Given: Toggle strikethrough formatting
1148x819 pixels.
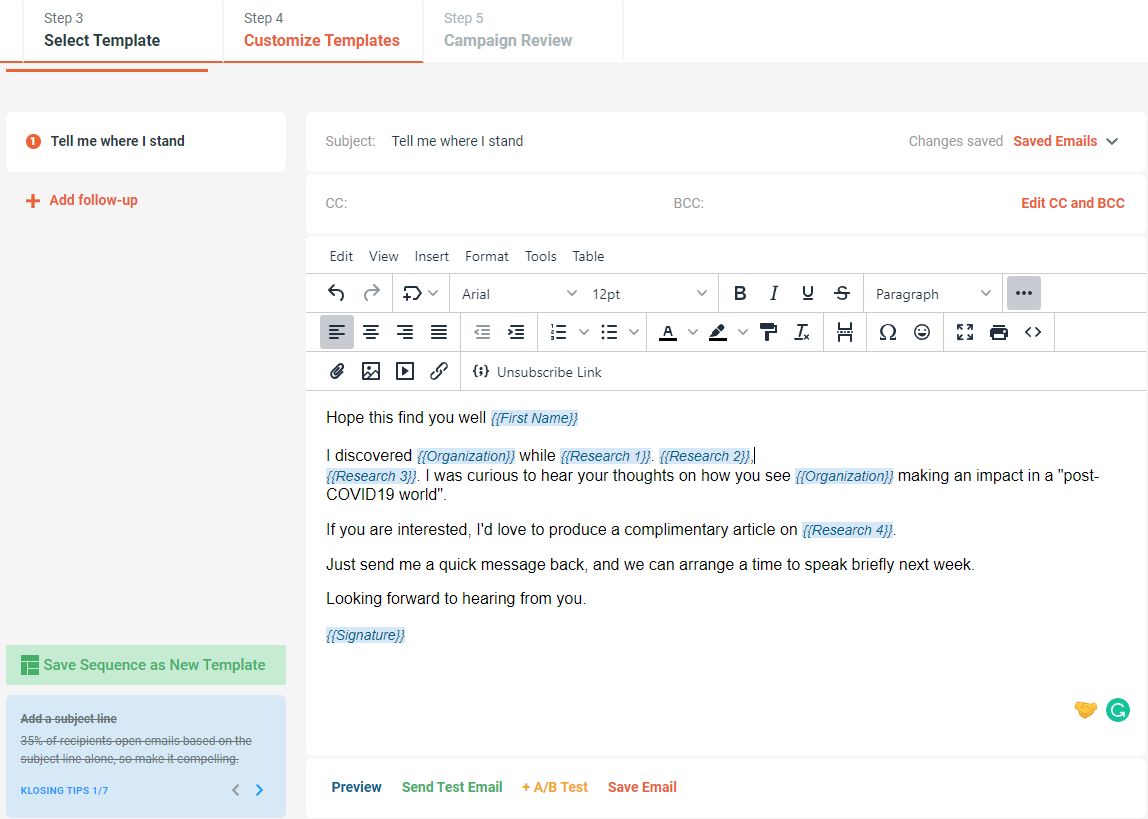Looking at the screenshot, I should [842, 293].
